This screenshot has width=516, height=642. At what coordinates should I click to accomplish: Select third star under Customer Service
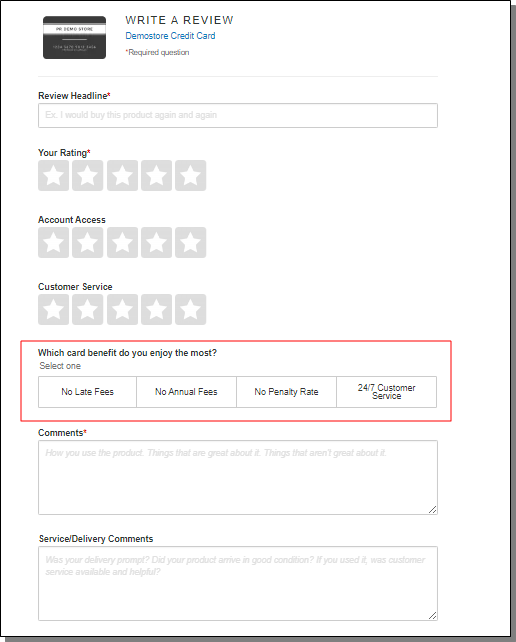tap(122, 310)
